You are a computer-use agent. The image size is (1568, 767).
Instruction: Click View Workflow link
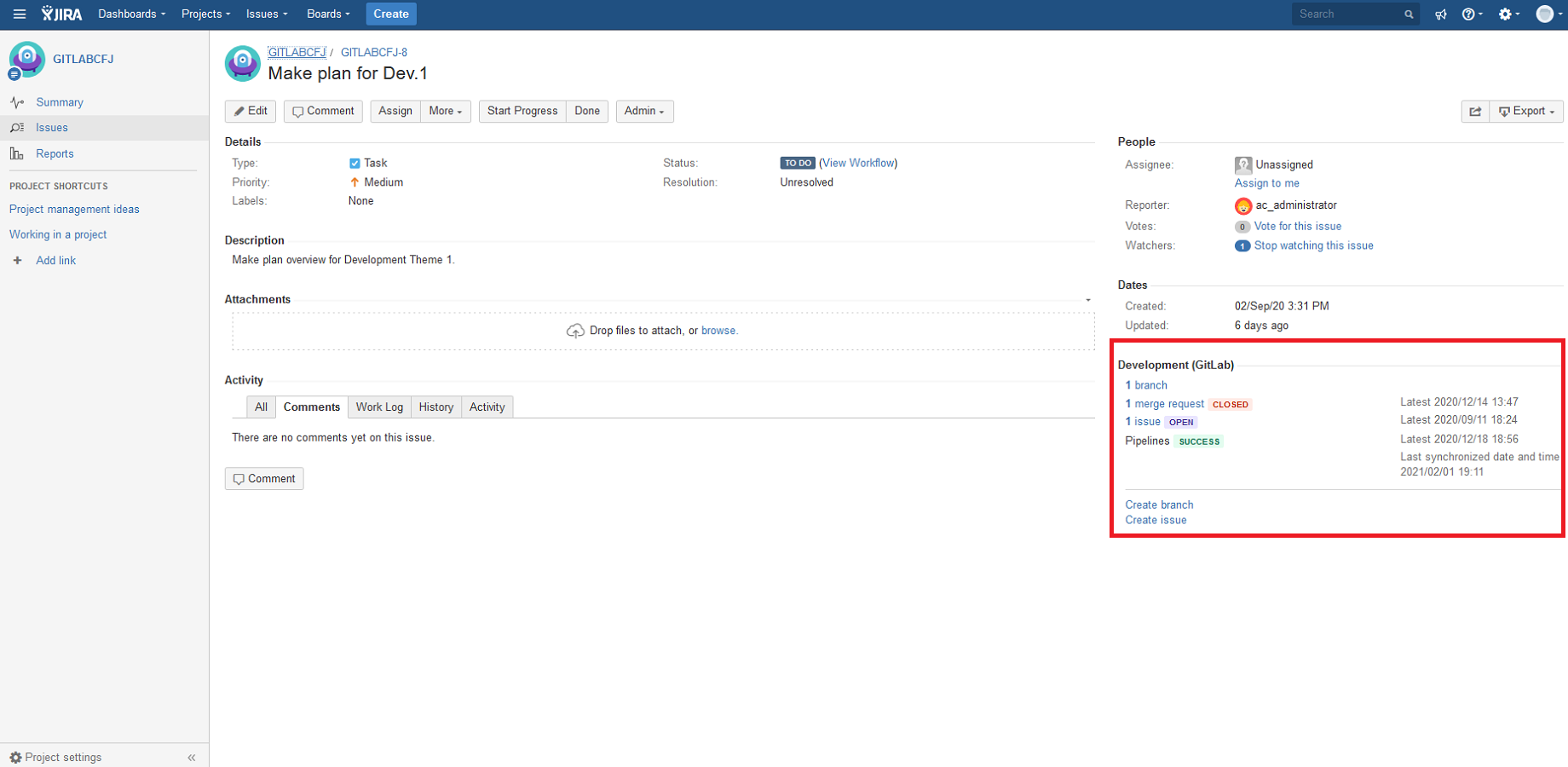coord(858,163)
